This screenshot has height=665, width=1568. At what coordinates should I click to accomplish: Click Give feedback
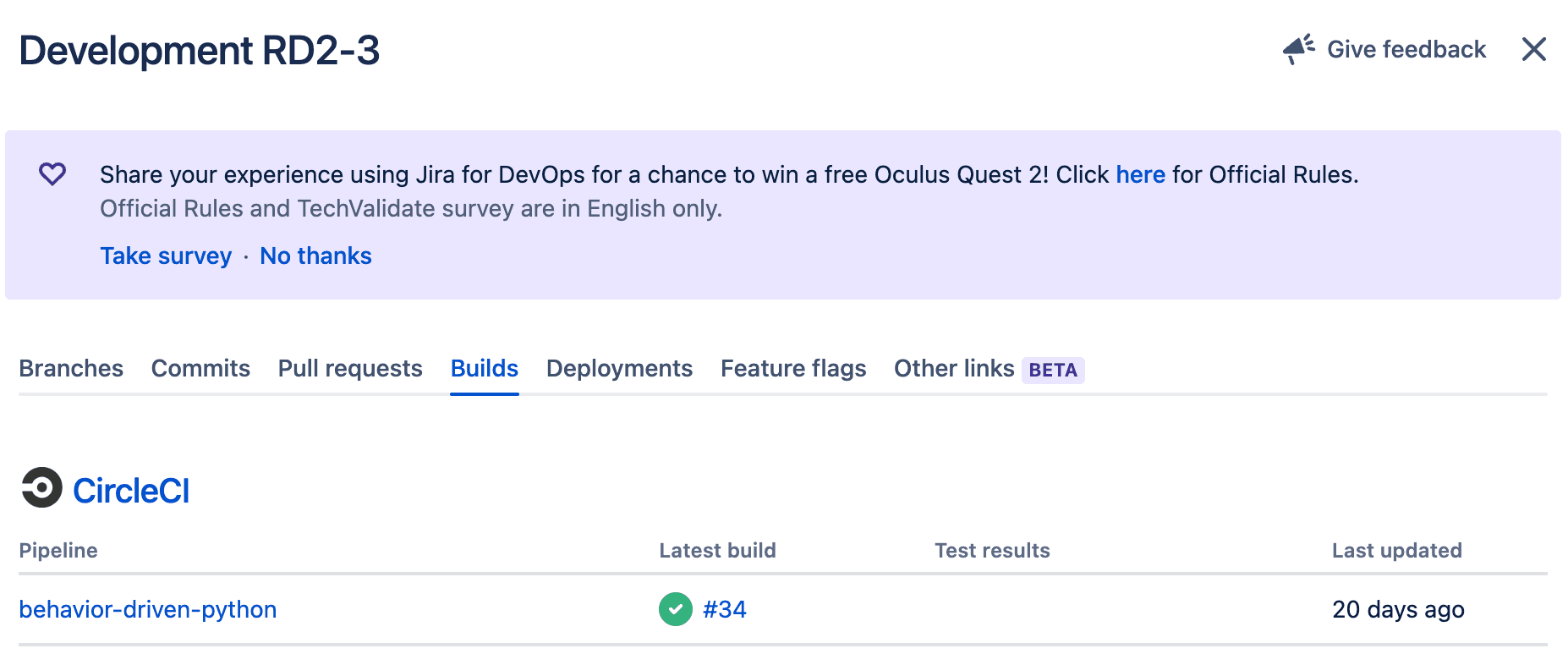pyautogui.click(x=1406, y=49)
